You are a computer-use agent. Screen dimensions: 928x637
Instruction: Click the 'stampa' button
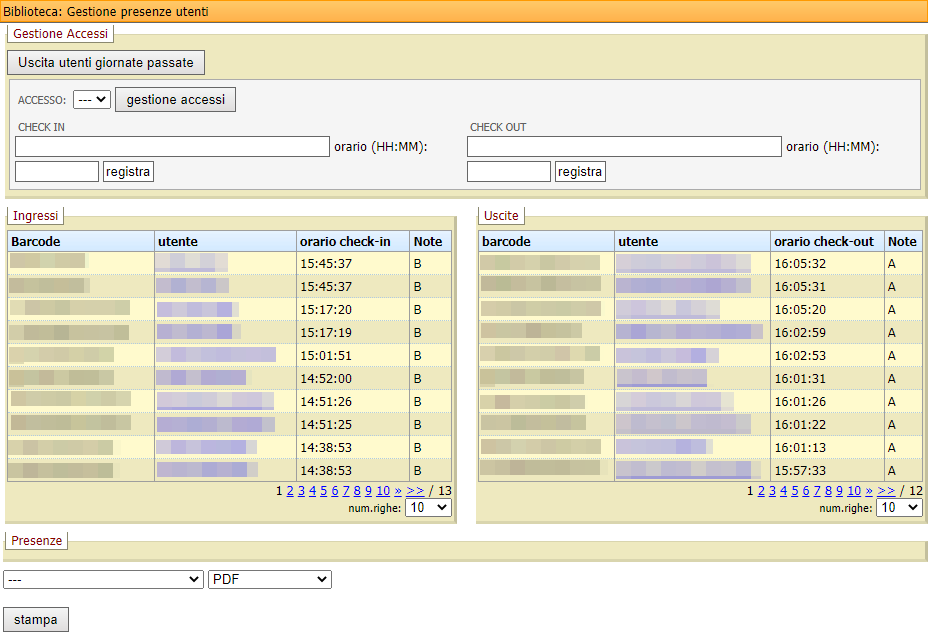(36, 620)
